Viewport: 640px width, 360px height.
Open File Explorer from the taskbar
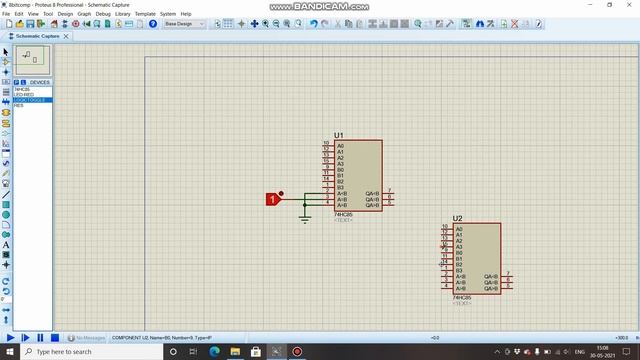coord(235,351)
